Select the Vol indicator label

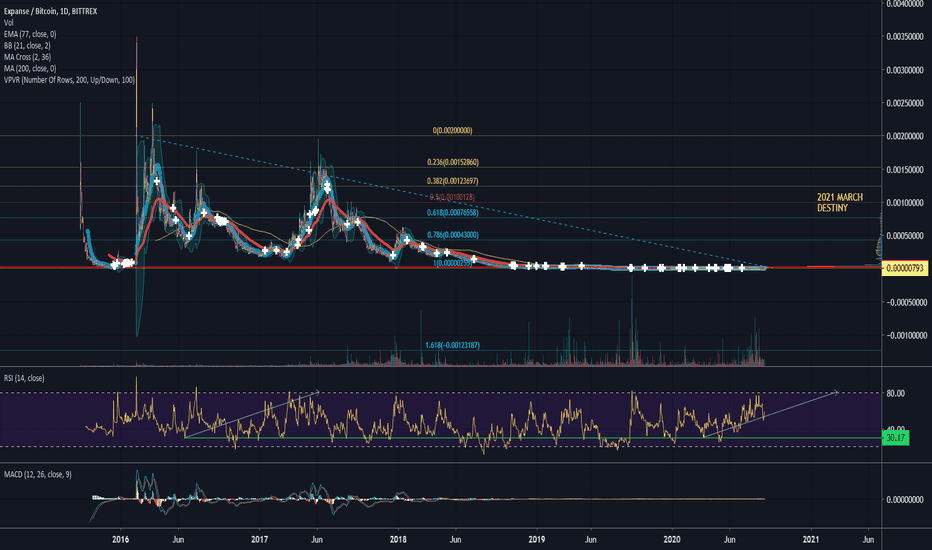tap(8, 23)
